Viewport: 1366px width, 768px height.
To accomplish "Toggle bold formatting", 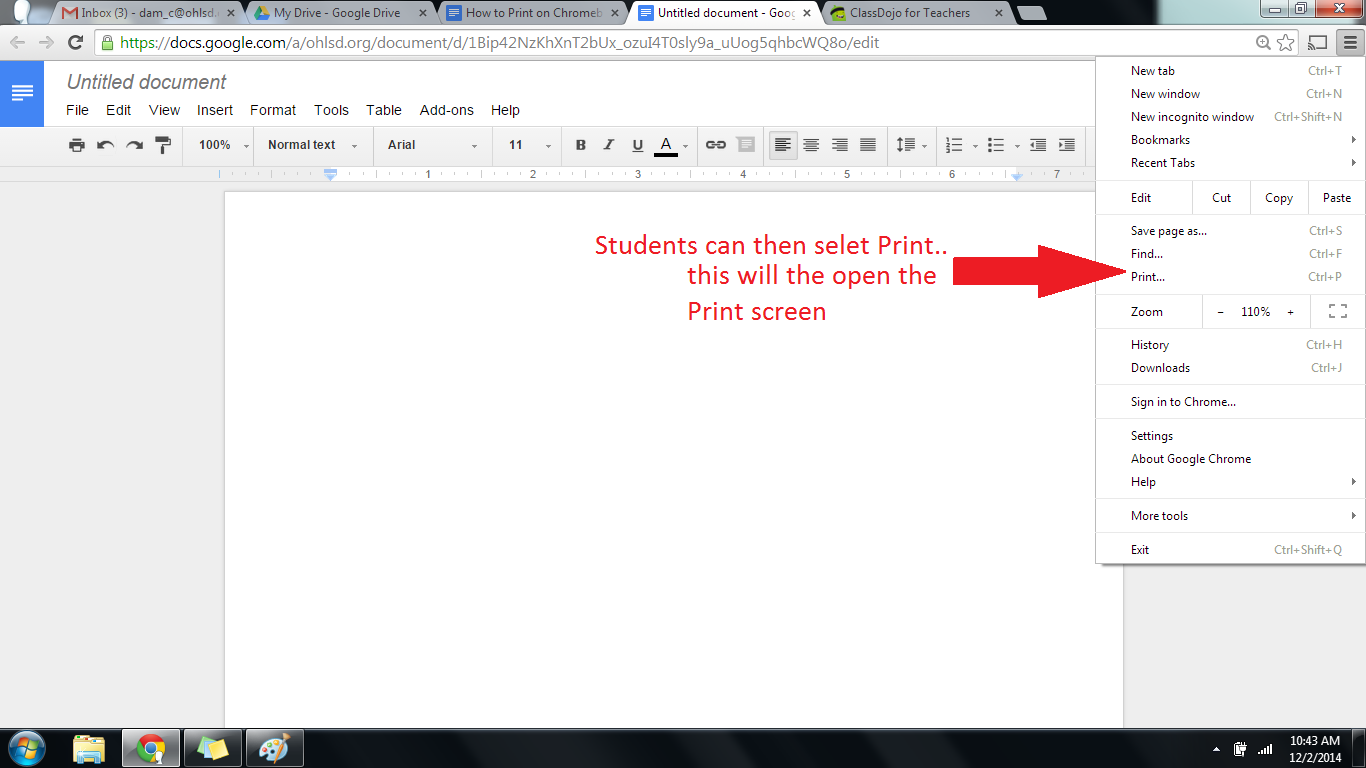I will [x=580, y=145].
